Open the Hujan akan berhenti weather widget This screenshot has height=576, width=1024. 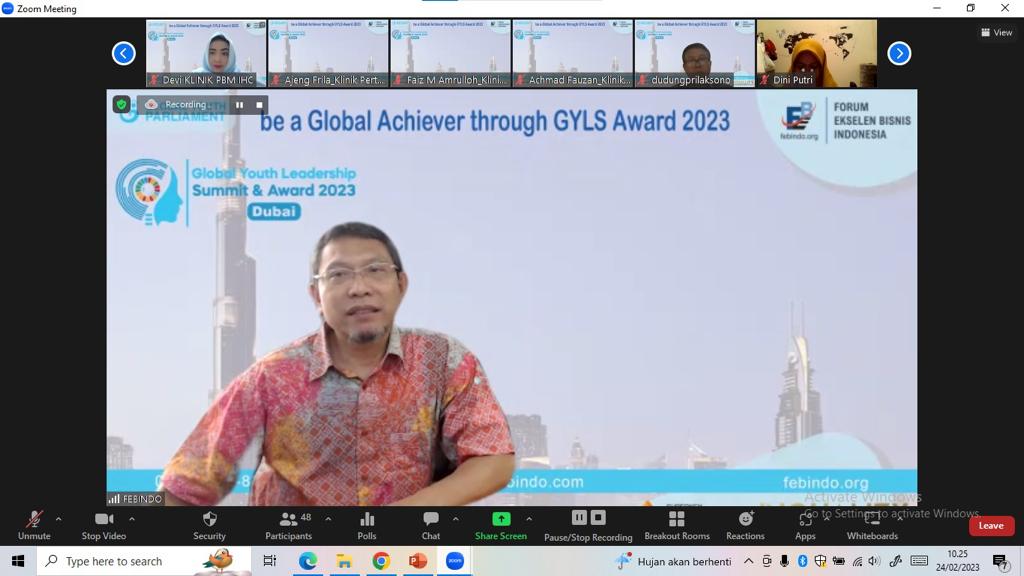pyautogui.click(x=674, y=561)
